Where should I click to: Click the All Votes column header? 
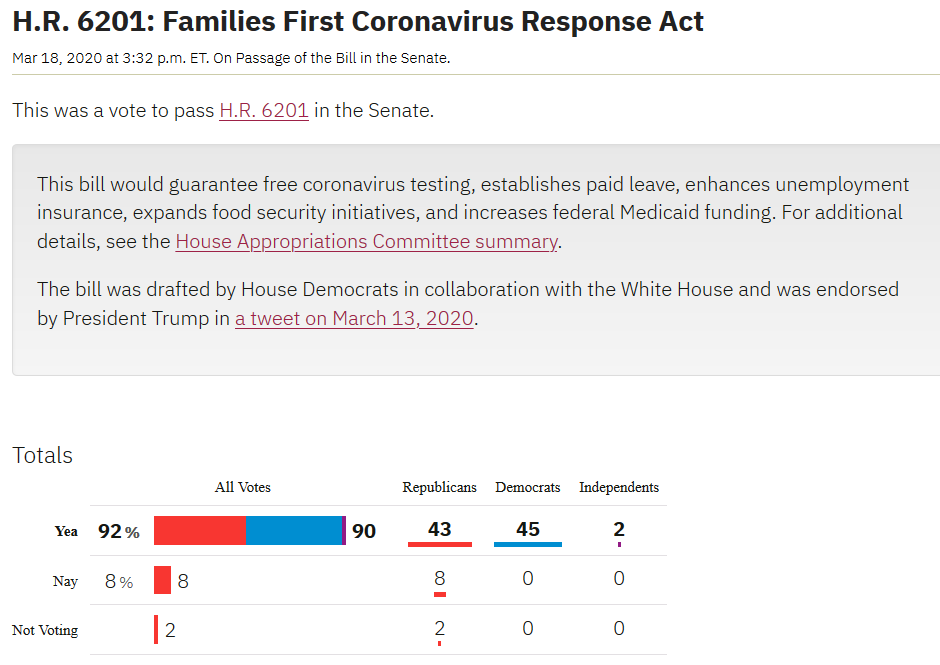click(x=243, y=488)
